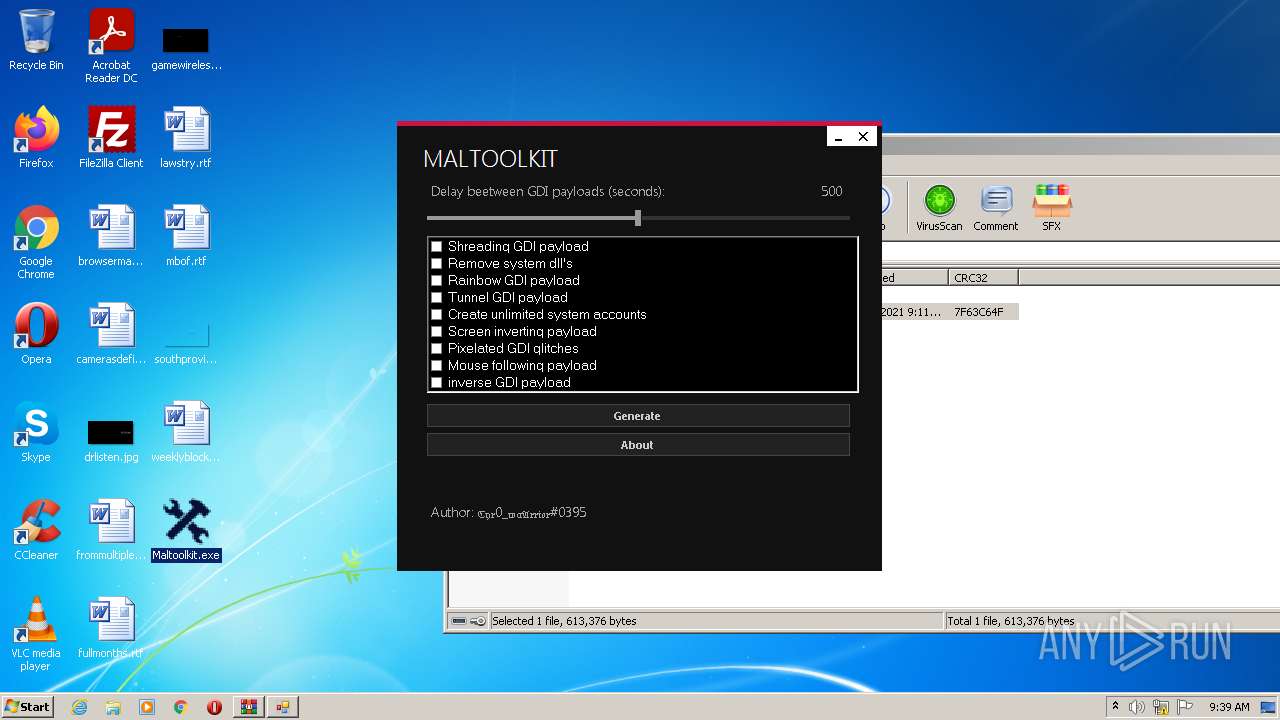Viewport: 1280px width, 720px height.
Task: Launch Opera from the desktop
Action: point(36,334)
